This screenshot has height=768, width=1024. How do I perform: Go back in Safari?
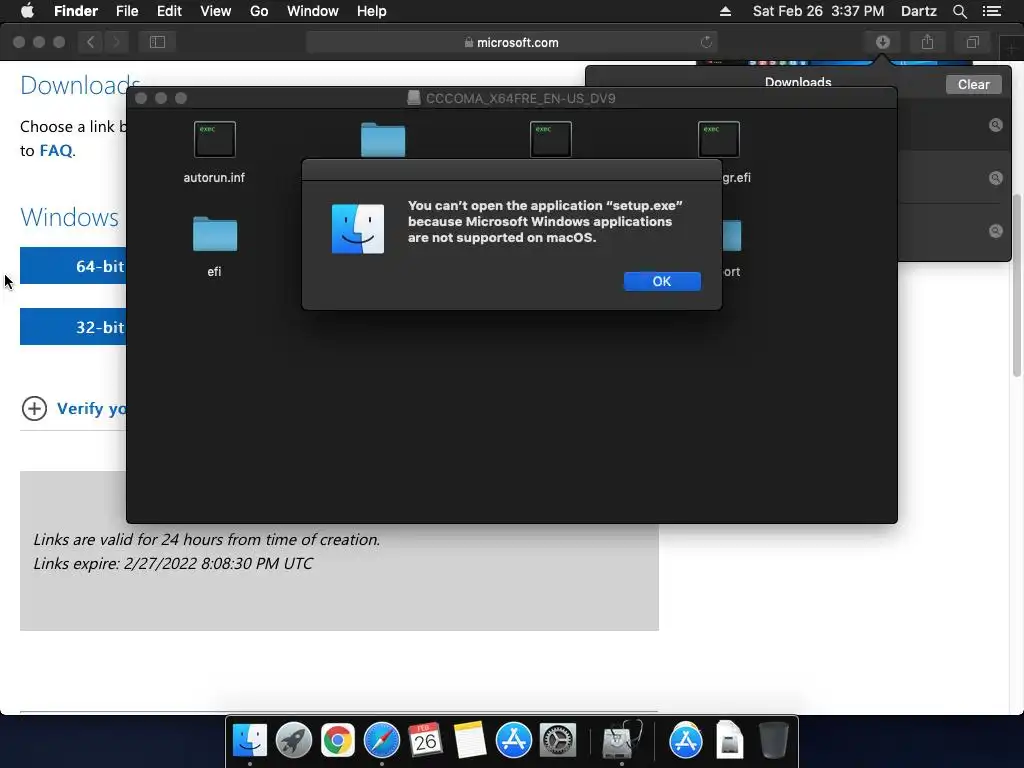91,42
